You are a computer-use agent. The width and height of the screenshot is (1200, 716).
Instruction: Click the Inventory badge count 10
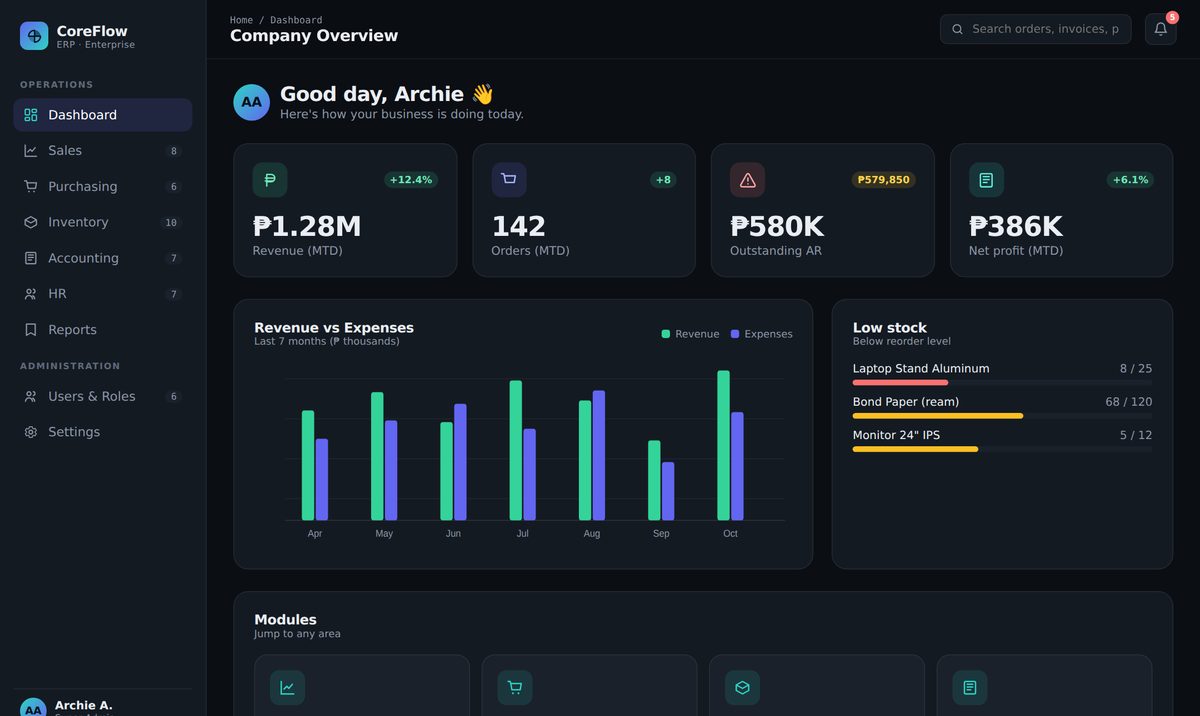click(x=171, y=223)
